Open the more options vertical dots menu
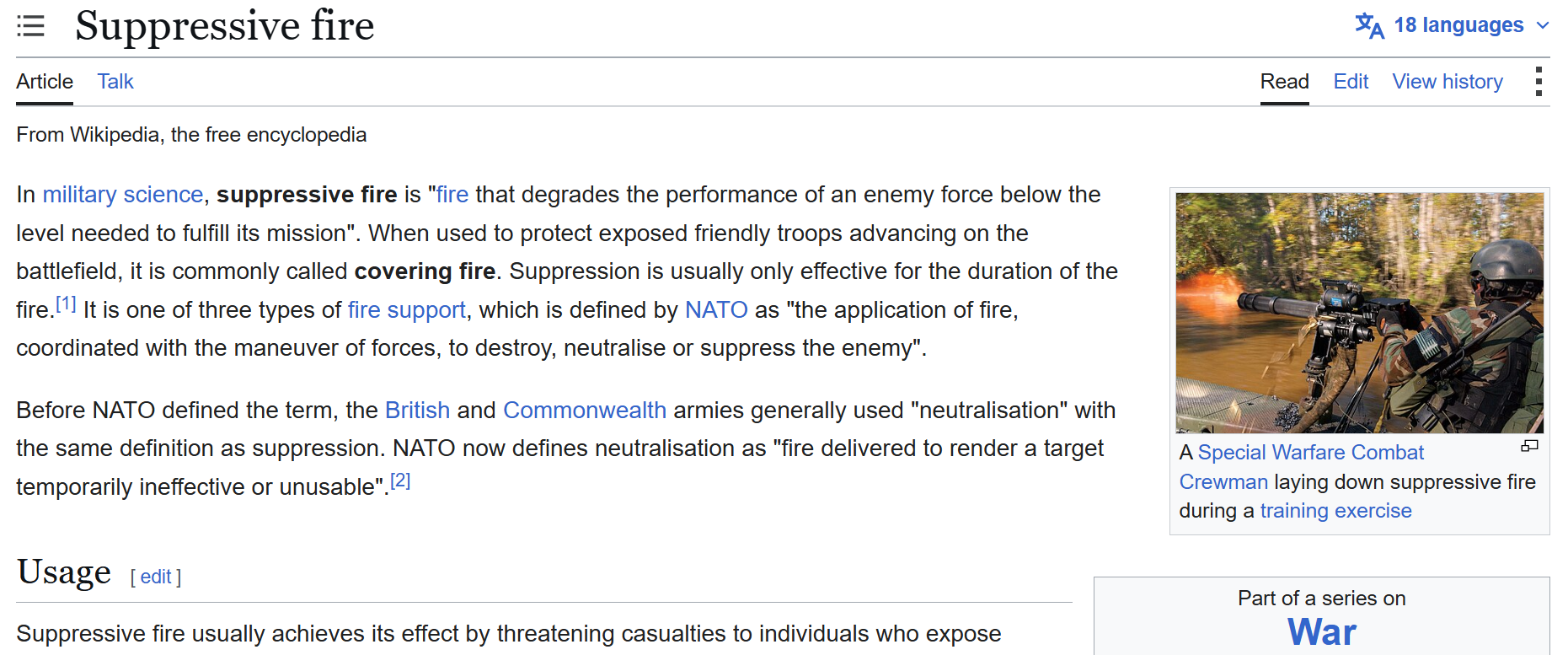 tap(1539, 82)
